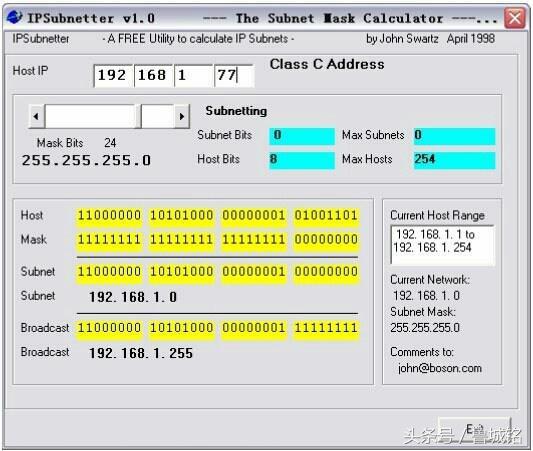533x451 pixels.
Task: Click the Class C Address label
Action: (x=327, y=64)
